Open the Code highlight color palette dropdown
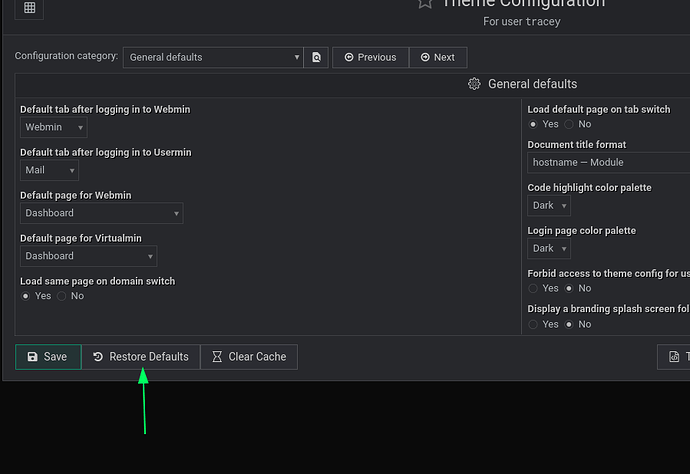This screenshot has width=690, height=474. [549, 206]
